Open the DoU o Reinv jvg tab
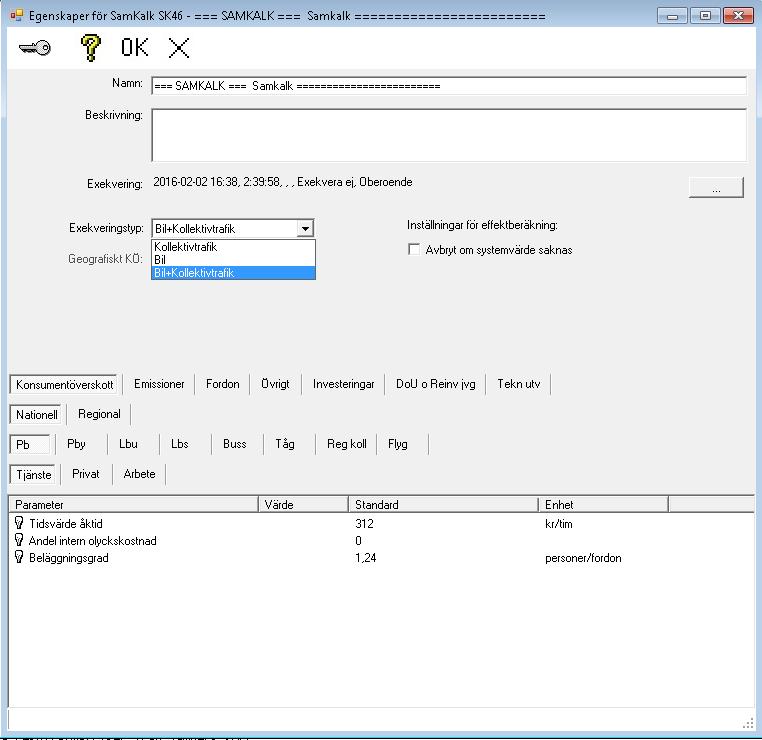 click(x=435, y=384)
